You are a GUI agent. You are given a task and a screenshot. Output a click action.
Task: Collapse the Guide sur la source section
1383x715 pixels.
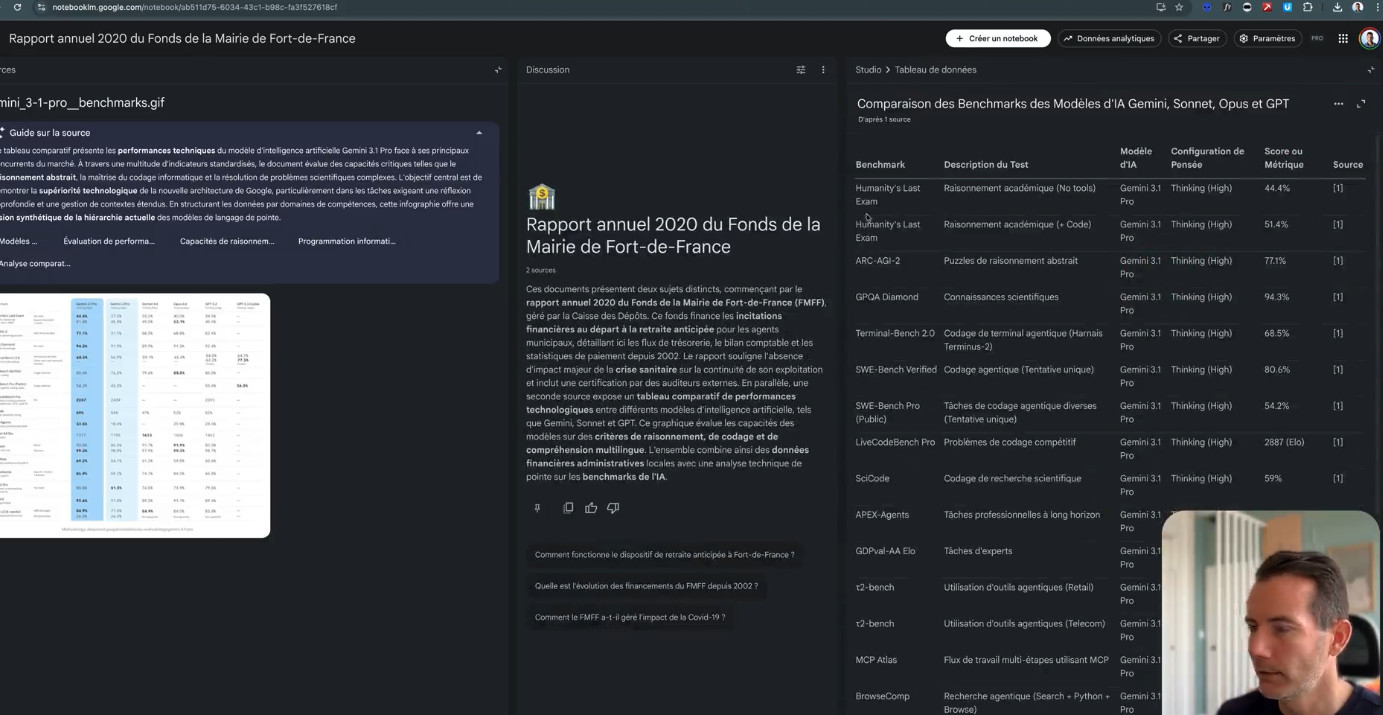tap(479, 133)
